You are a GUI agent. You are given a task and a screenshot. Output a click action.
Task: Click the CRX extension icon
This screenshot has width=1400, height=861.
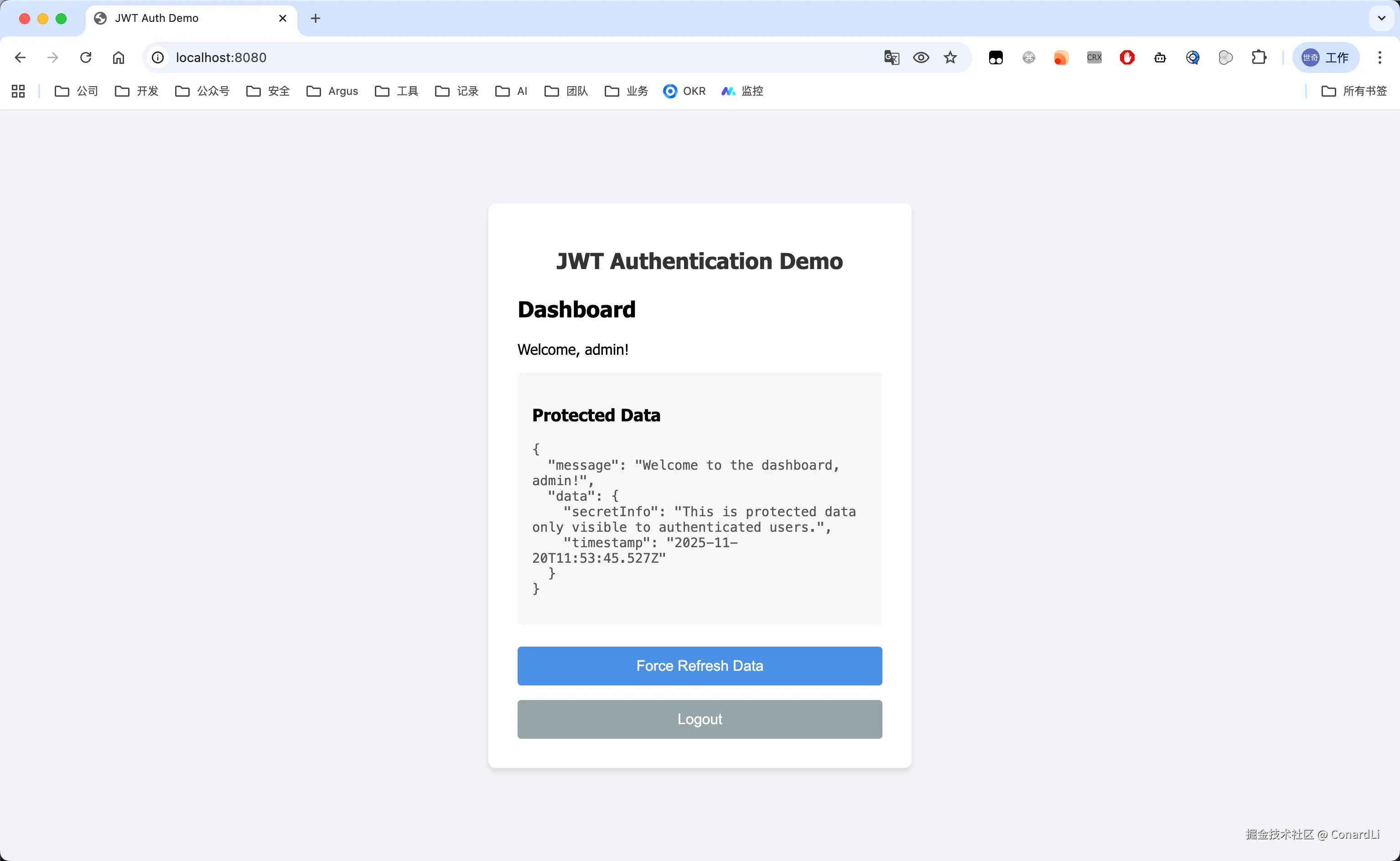tap(1094, 57)
